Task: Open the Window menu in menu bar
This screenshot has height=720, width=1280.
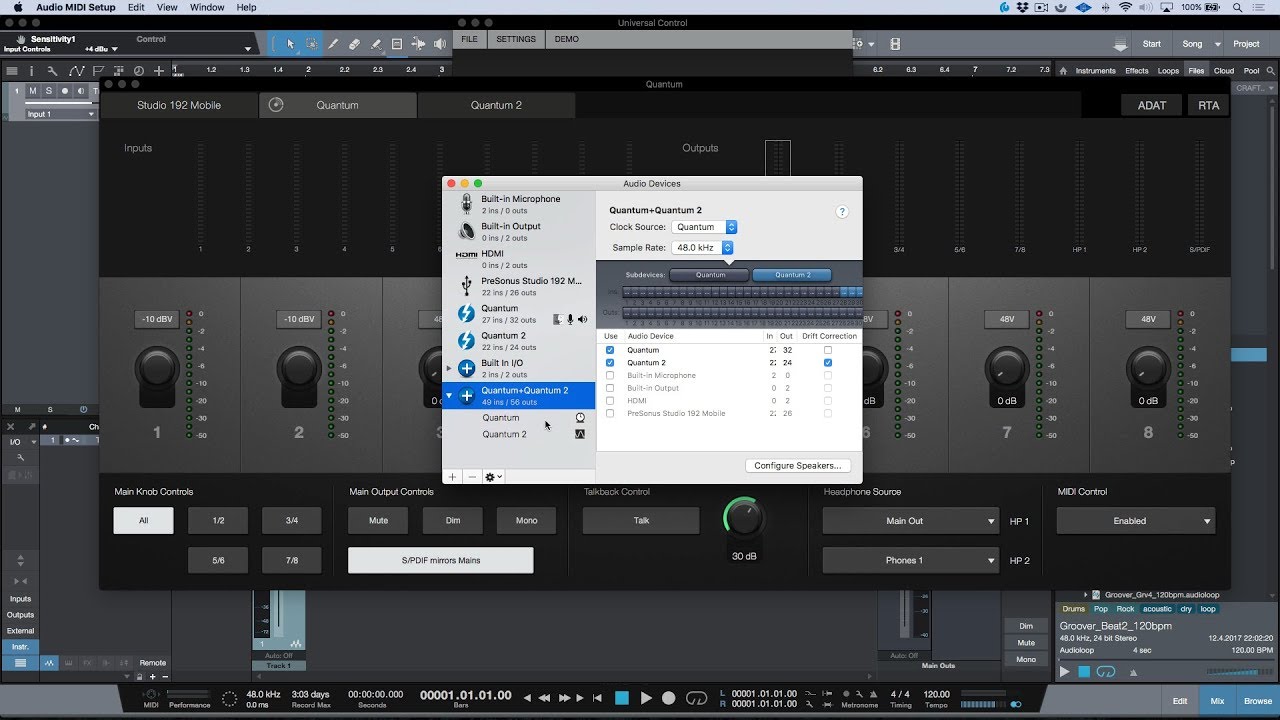Action: pyautogui.click(x=207, y=7)
